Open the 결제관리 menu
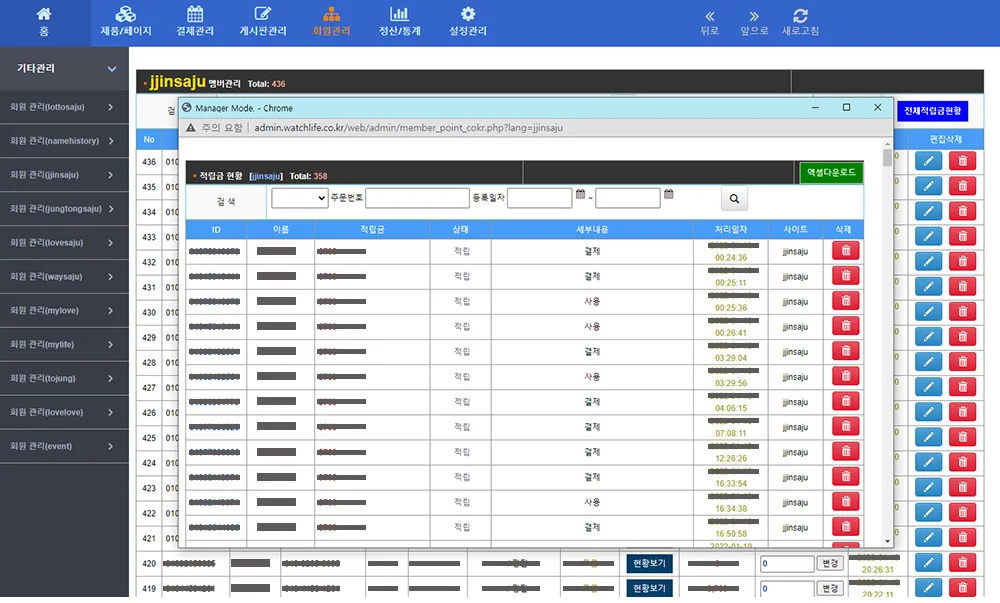The width and height of the screenshot is (1000, 603). 195,22
